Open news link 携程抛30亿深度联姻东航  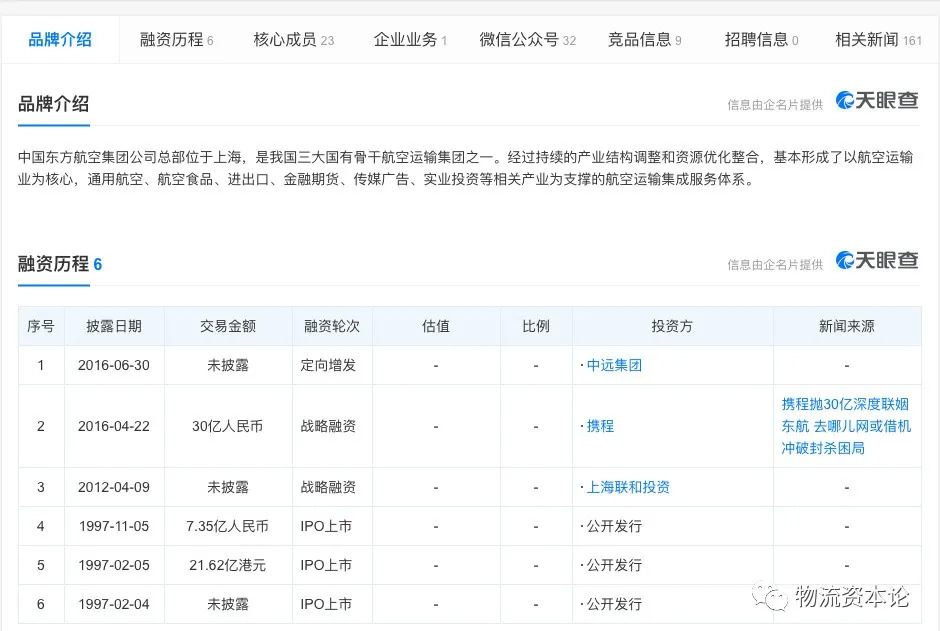click(x=846, y=426)
